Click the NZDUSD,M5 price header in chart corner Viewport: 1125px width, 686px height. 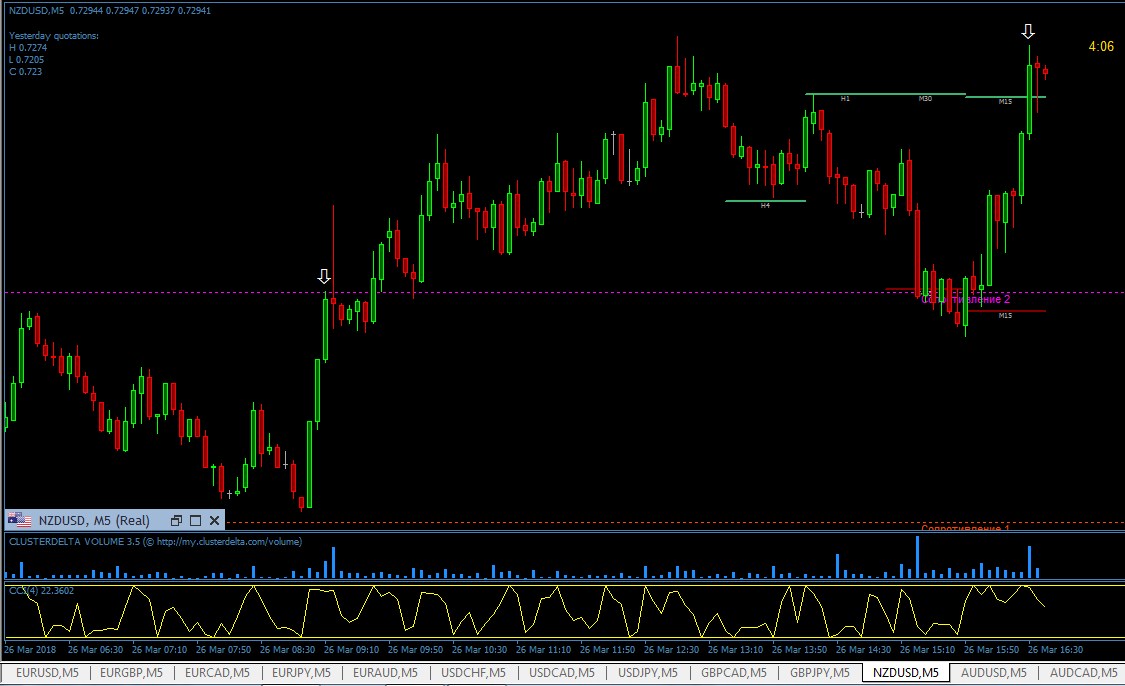click(110, 11)
